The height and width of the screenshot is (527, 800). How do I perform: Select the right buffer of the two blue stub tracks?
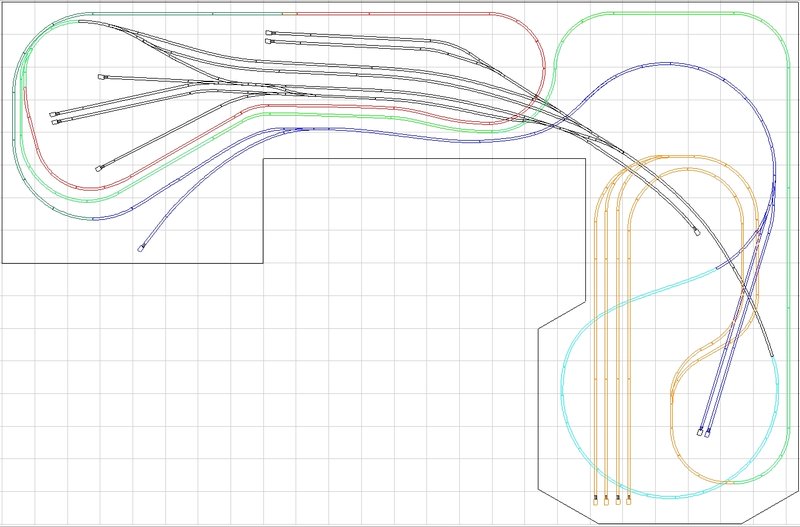708,434
